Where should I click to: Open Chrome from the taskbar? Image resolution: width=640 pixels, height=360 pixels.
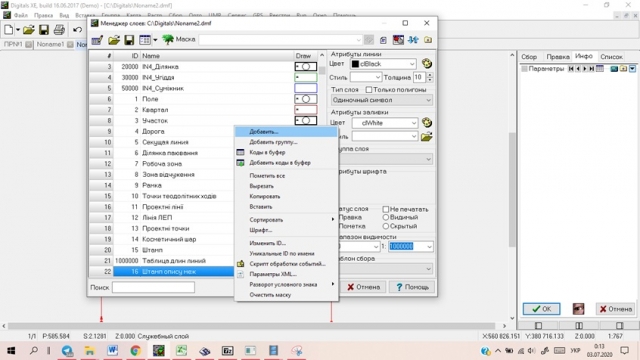(x=136, y=351)
